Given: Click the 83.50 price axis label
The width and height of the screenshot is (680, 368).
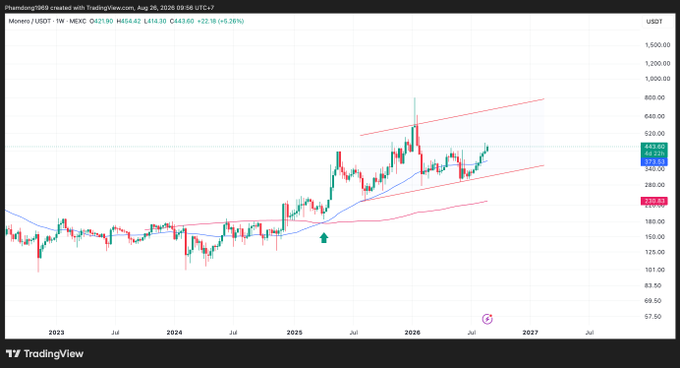Looking at the screenshot, I should point(653,285).
